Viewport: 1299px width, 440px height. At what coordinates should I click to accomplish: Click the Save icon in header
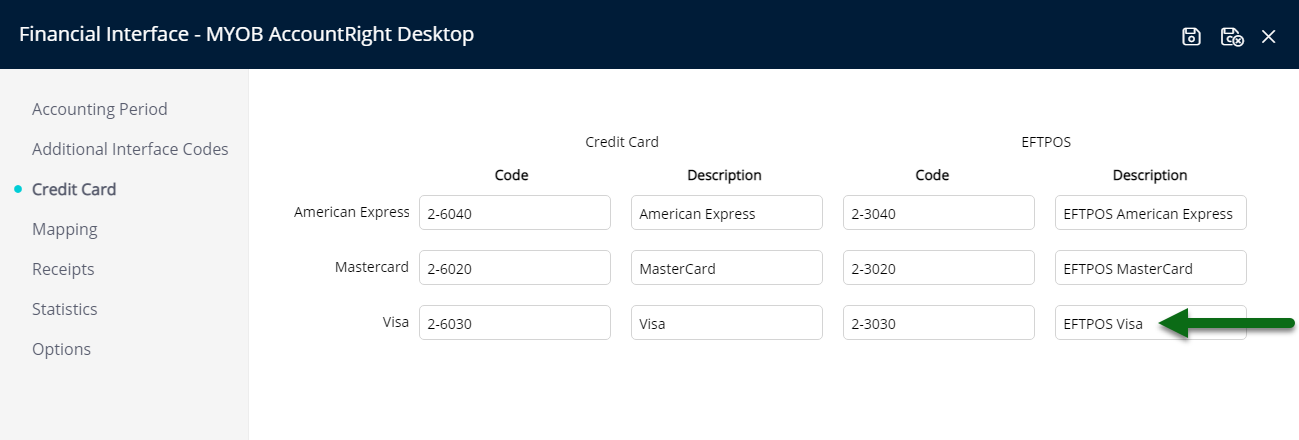[x=1191, y=37]
